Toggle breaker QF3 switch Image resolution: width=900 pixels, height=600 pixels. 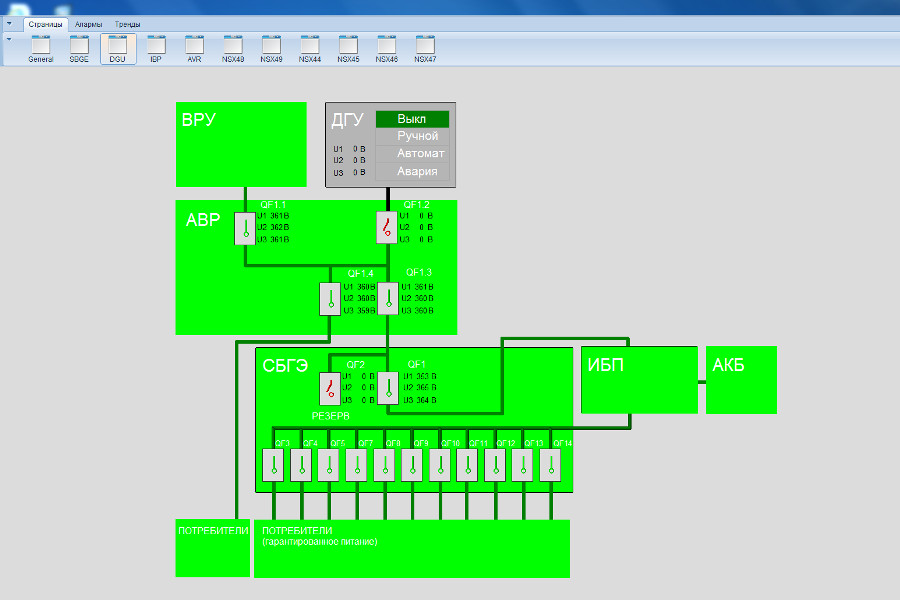(273, 465)
